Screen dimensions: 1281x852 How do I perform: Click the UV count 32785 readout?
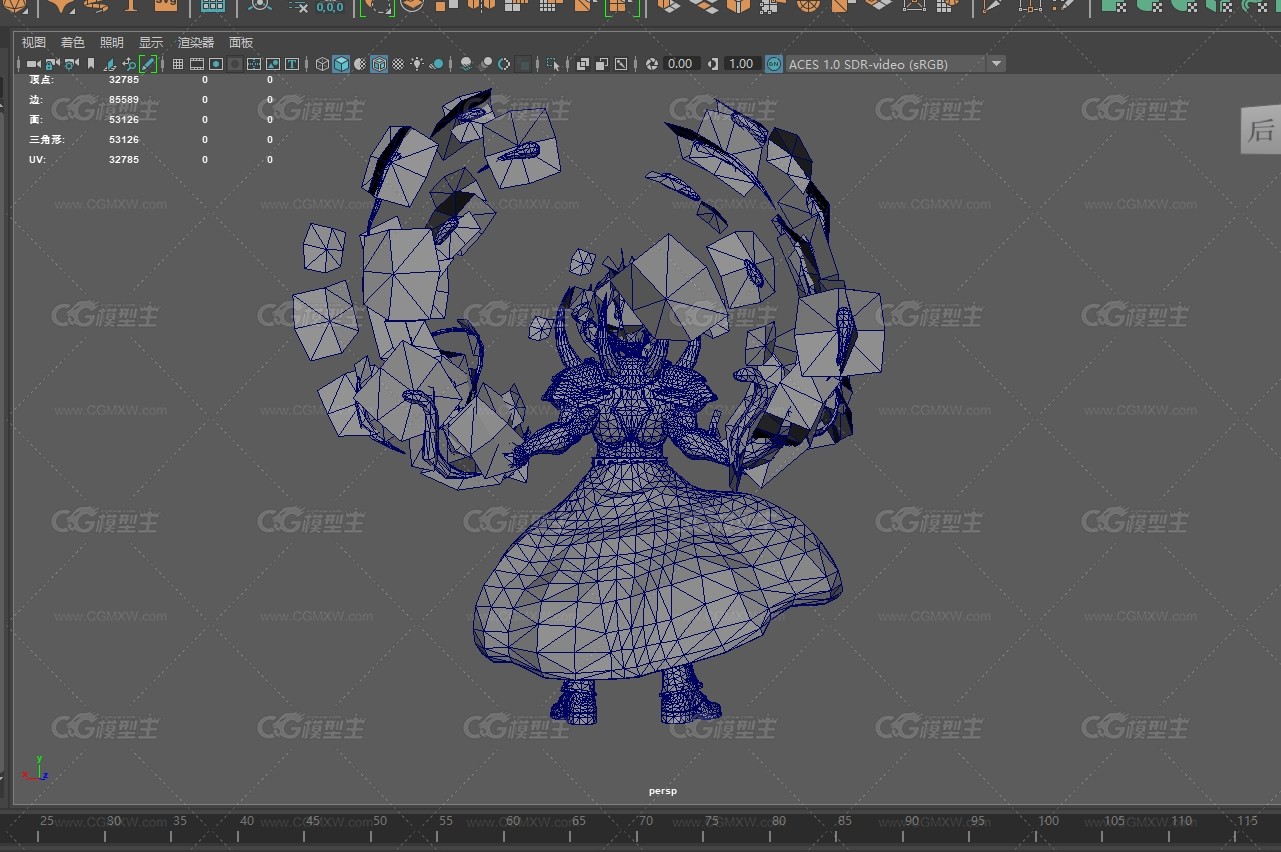[x=124, y=159]
